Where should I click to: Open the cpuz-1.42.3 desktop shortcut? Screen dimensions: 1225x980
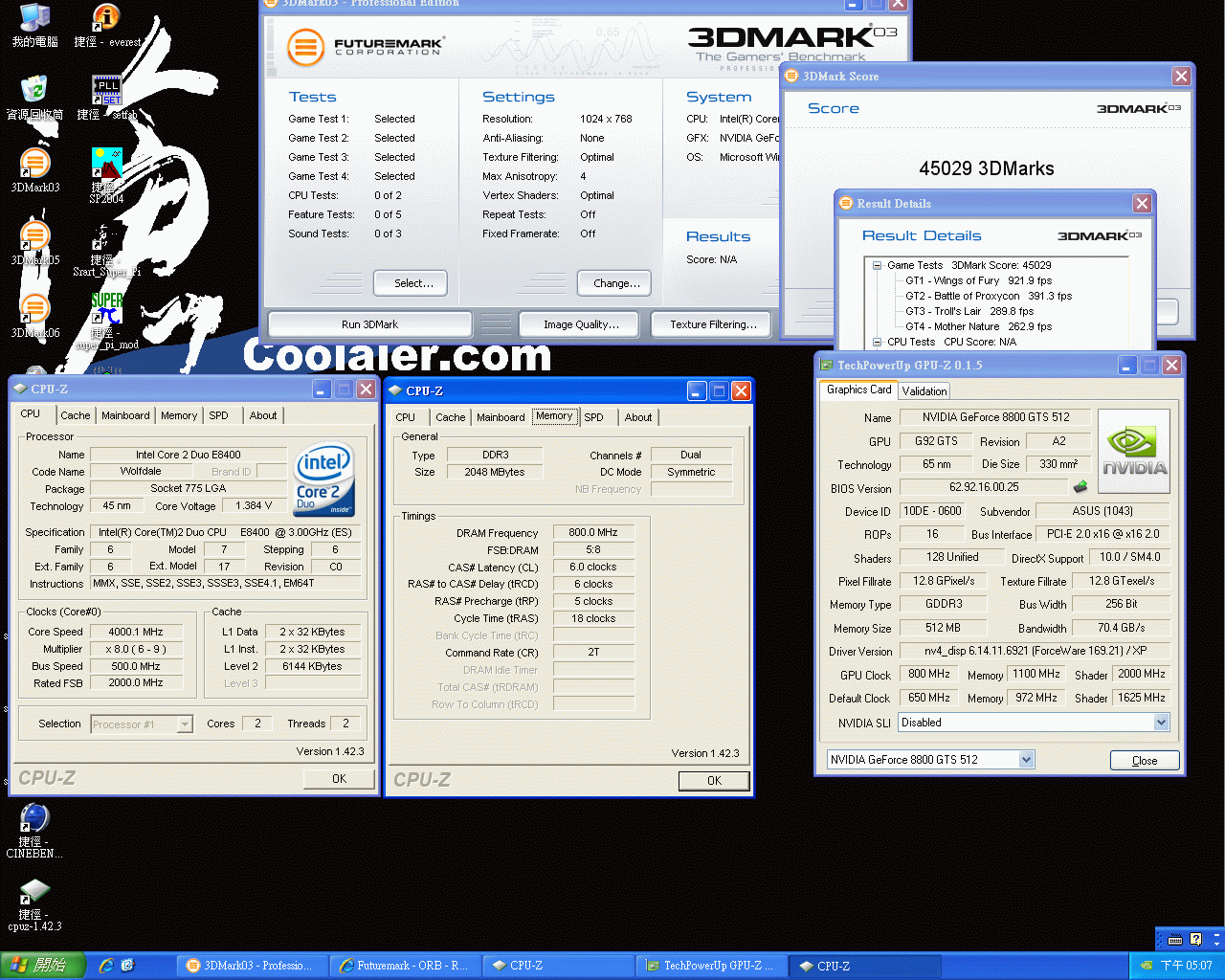point(34,904)
